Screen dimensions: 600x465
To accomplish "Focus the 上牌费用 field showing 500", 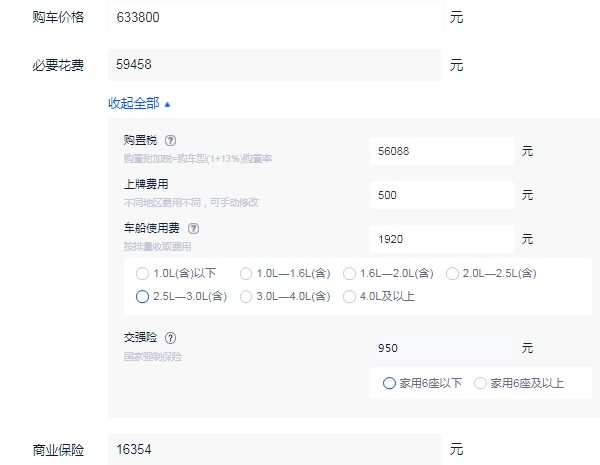I will 440,195.
